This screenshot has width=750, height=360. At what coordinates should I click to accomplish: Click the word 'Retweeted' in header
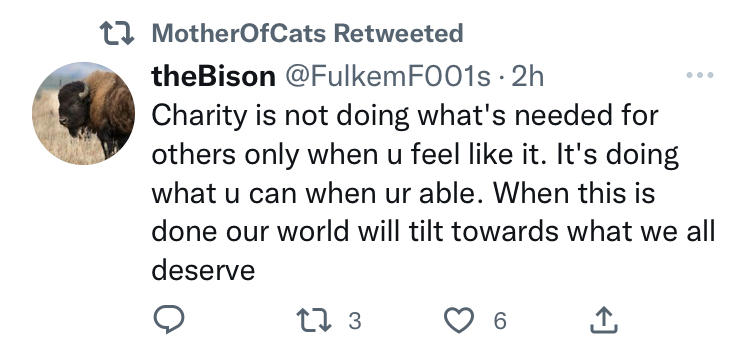click(398, 33)
